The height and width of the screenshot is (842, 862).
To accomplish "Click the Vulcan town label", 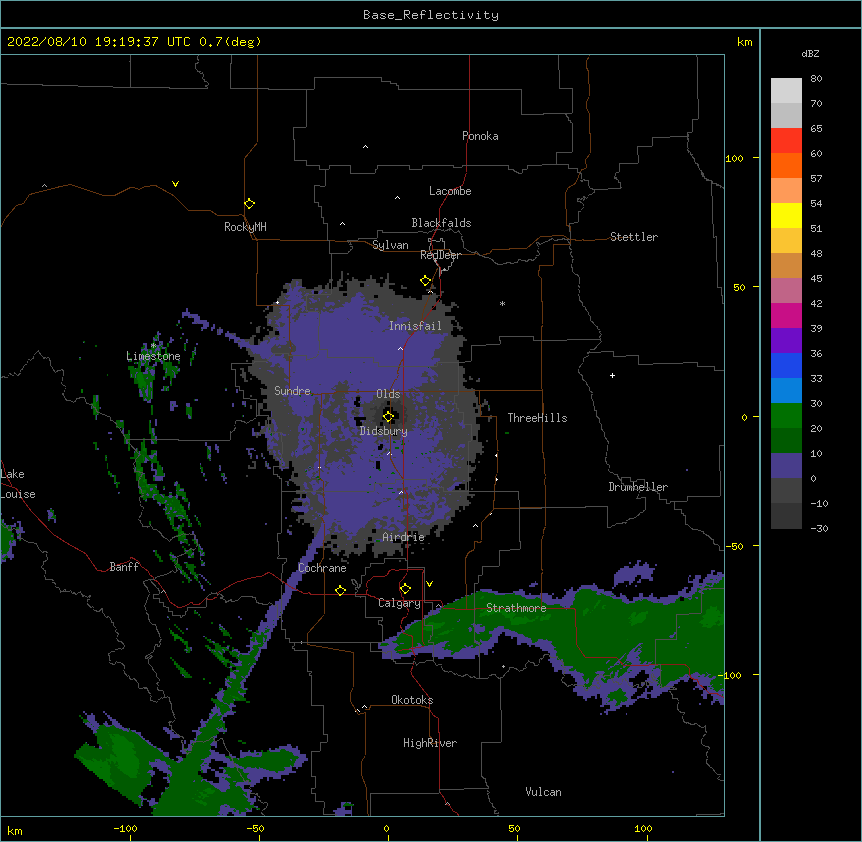I will [x=543, y=792].
